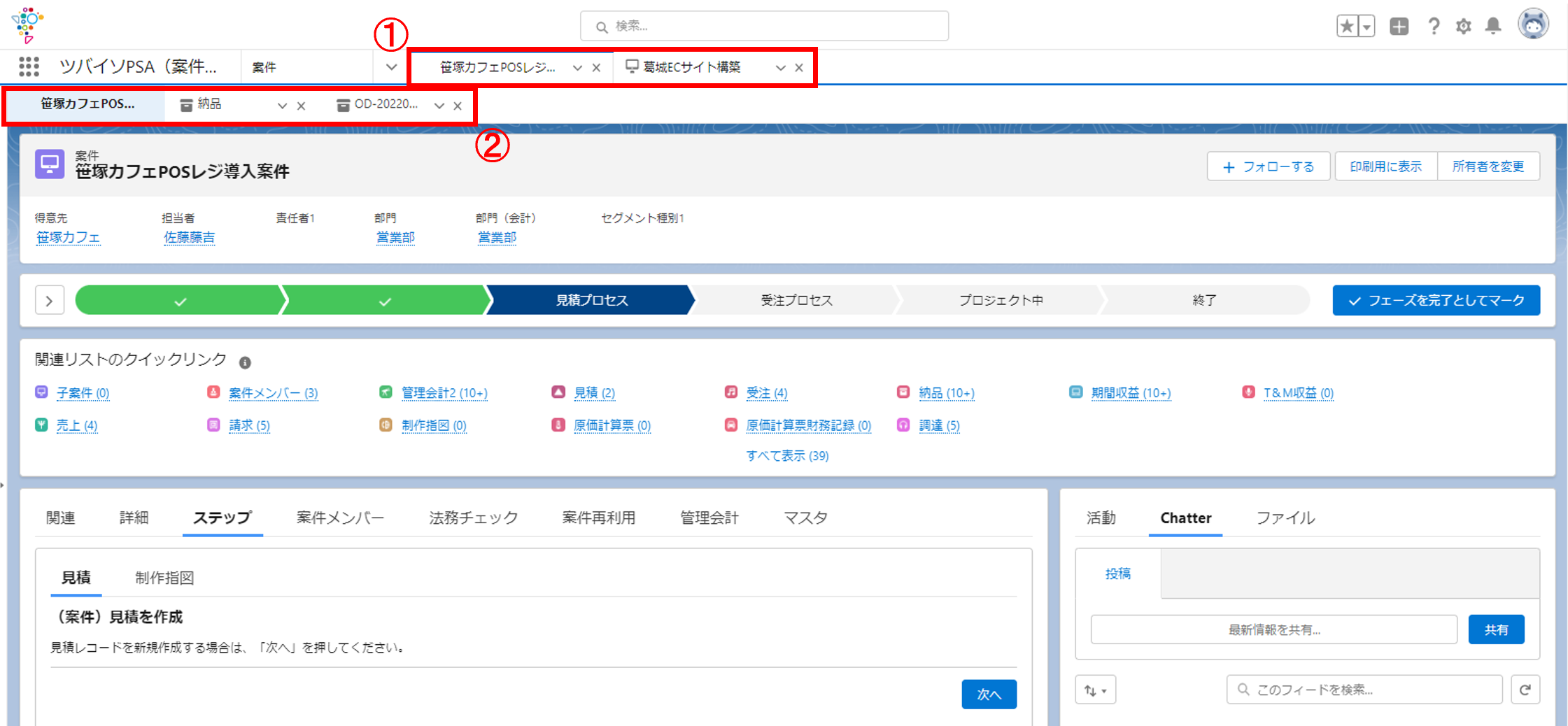The height and width of the screenshot is (726, 1568).
Task: Click the global search field
Action: [764, 27]
